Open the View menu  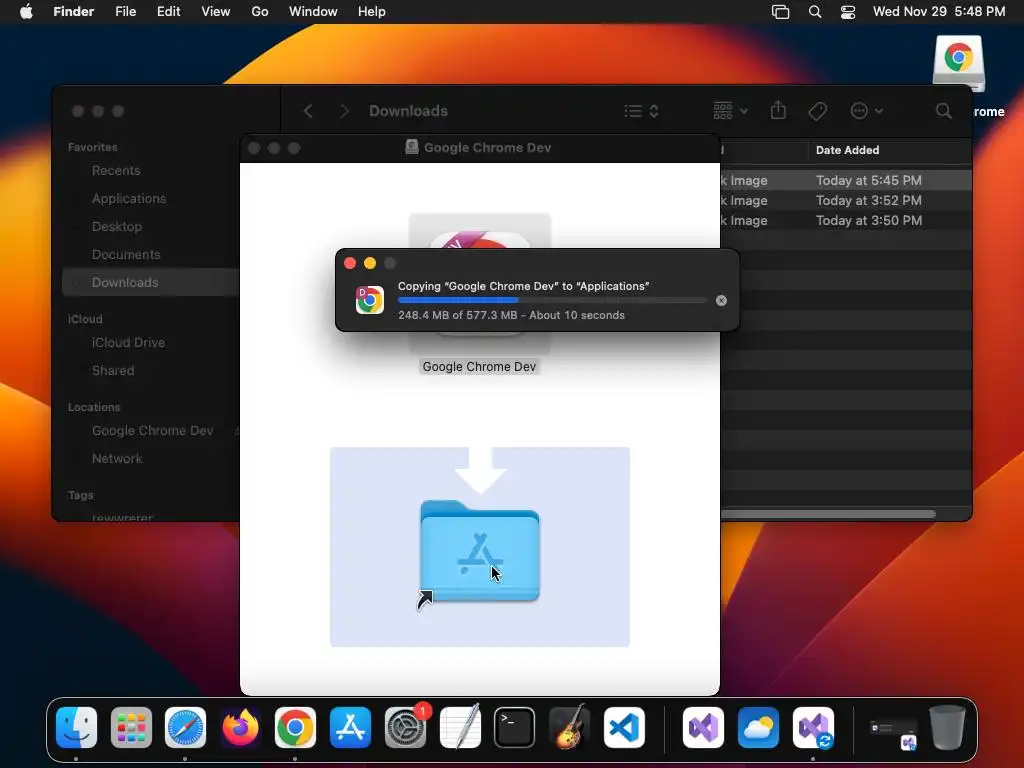point(216,12)
